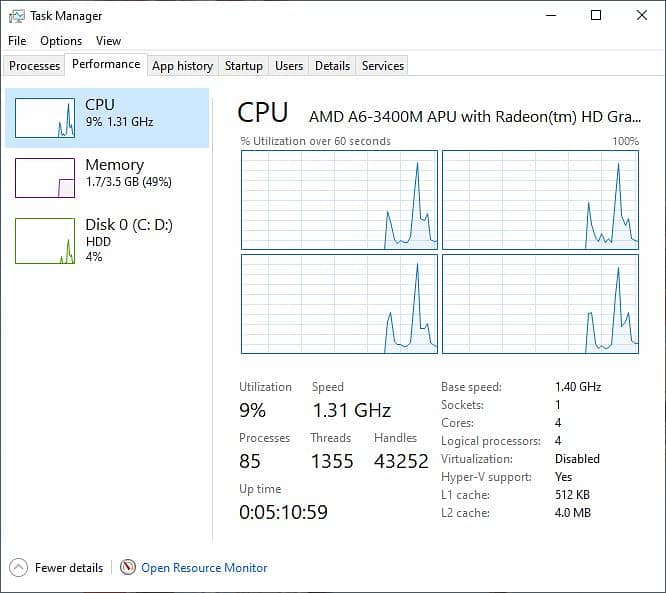Click the large CPU heading
666x593 pixels.
point(263,113)
